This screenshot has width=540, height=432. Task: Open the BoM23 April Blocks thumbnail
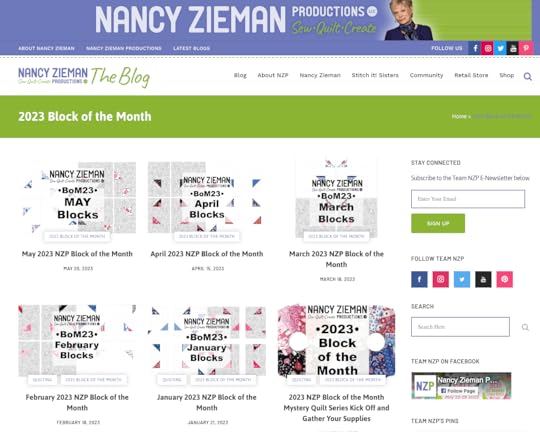coord(207,197)
